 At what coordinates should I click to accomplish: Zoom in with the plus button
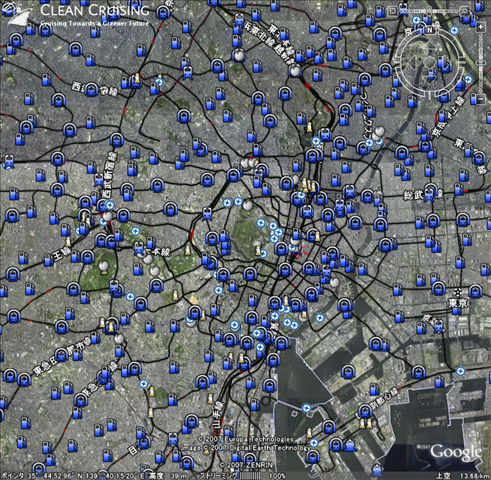[480, 28]
